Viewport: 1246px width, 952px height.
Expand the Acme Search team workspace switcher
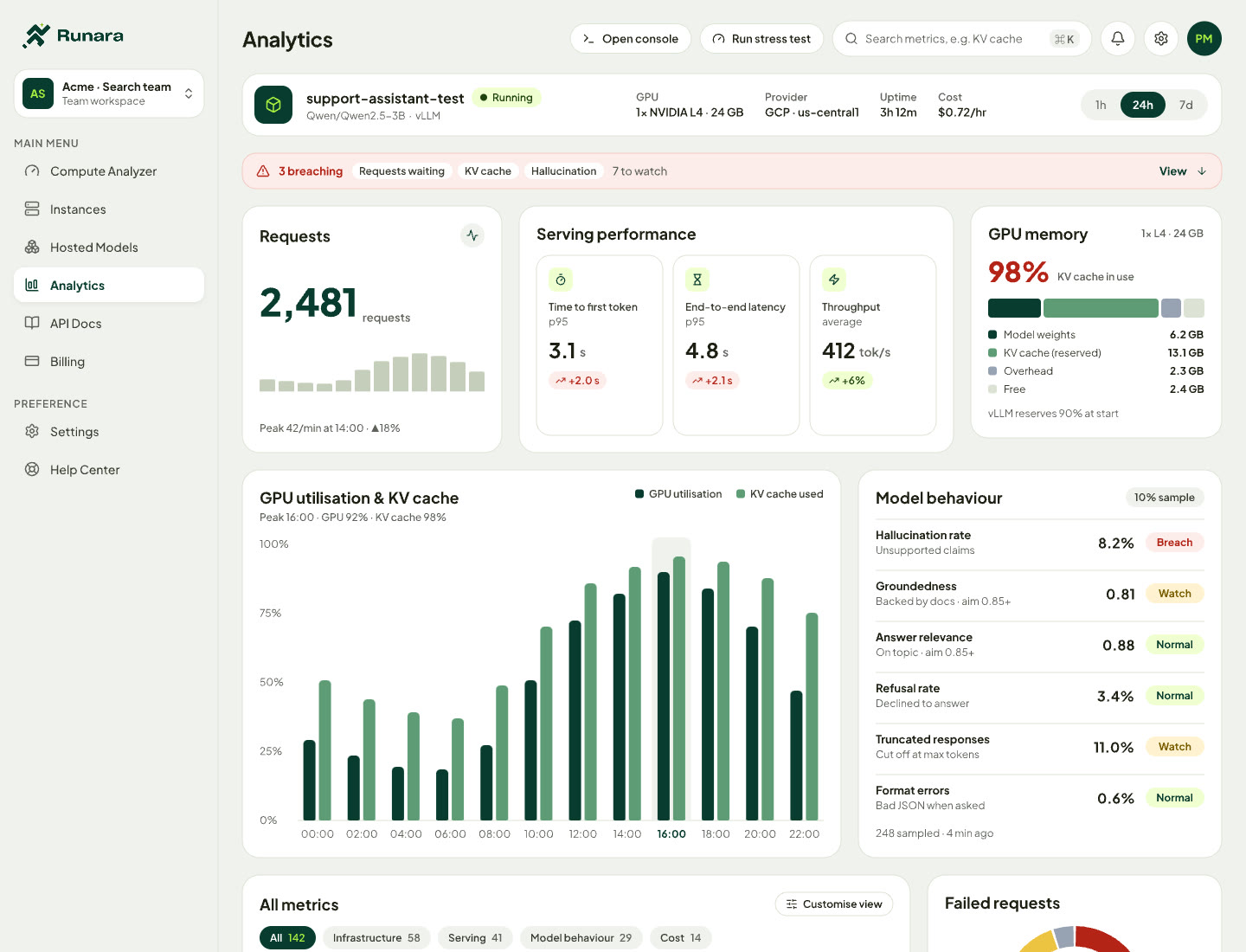click(x=109, y=93)
